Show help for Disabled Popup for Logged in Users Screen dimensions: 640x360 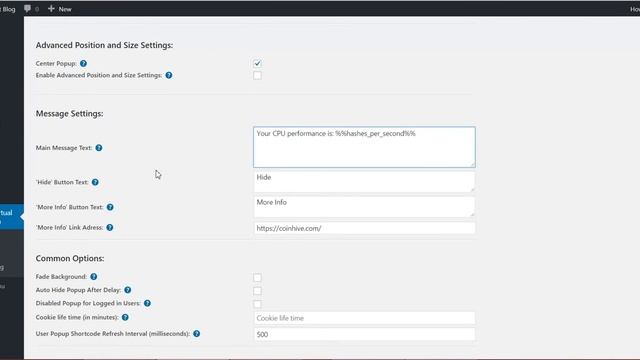147,303
